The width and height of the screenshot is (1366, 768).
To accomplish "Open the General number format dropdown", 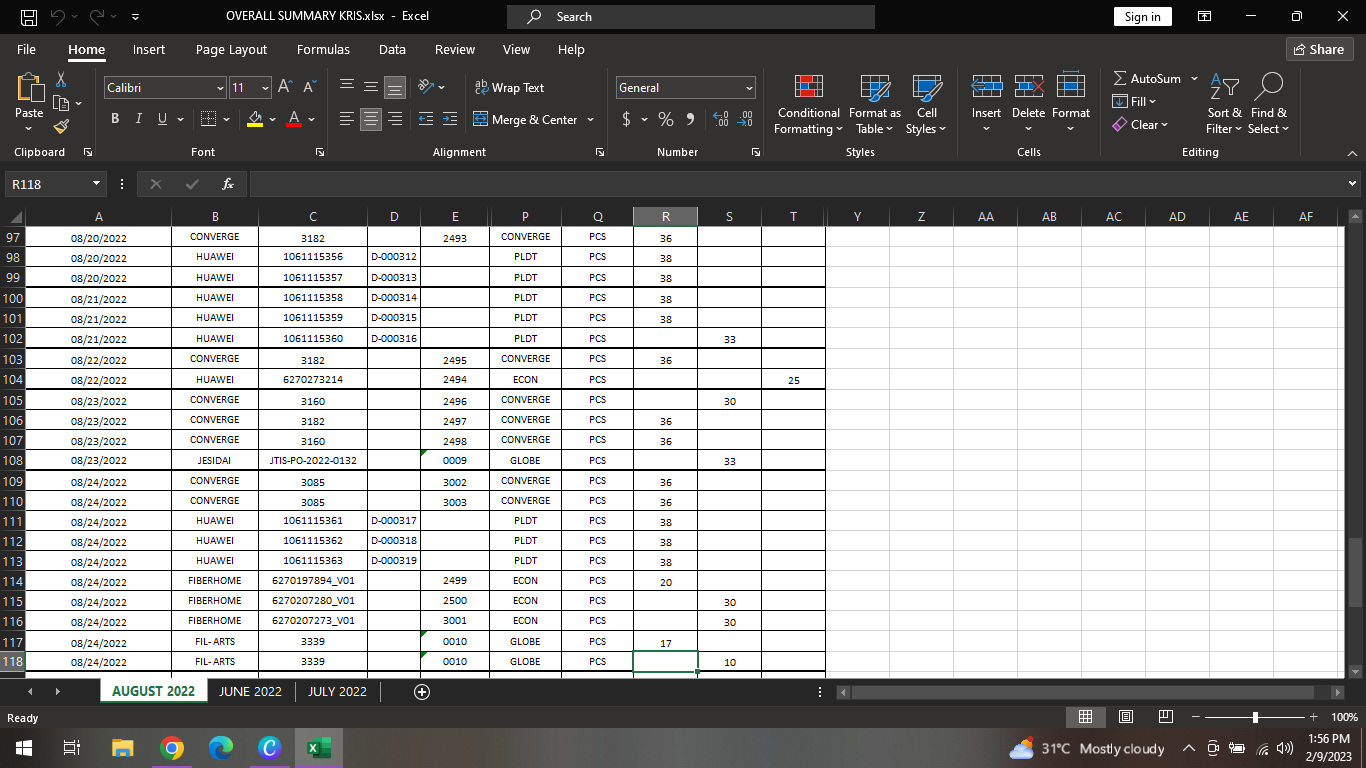I will click(x=749, y=88).
